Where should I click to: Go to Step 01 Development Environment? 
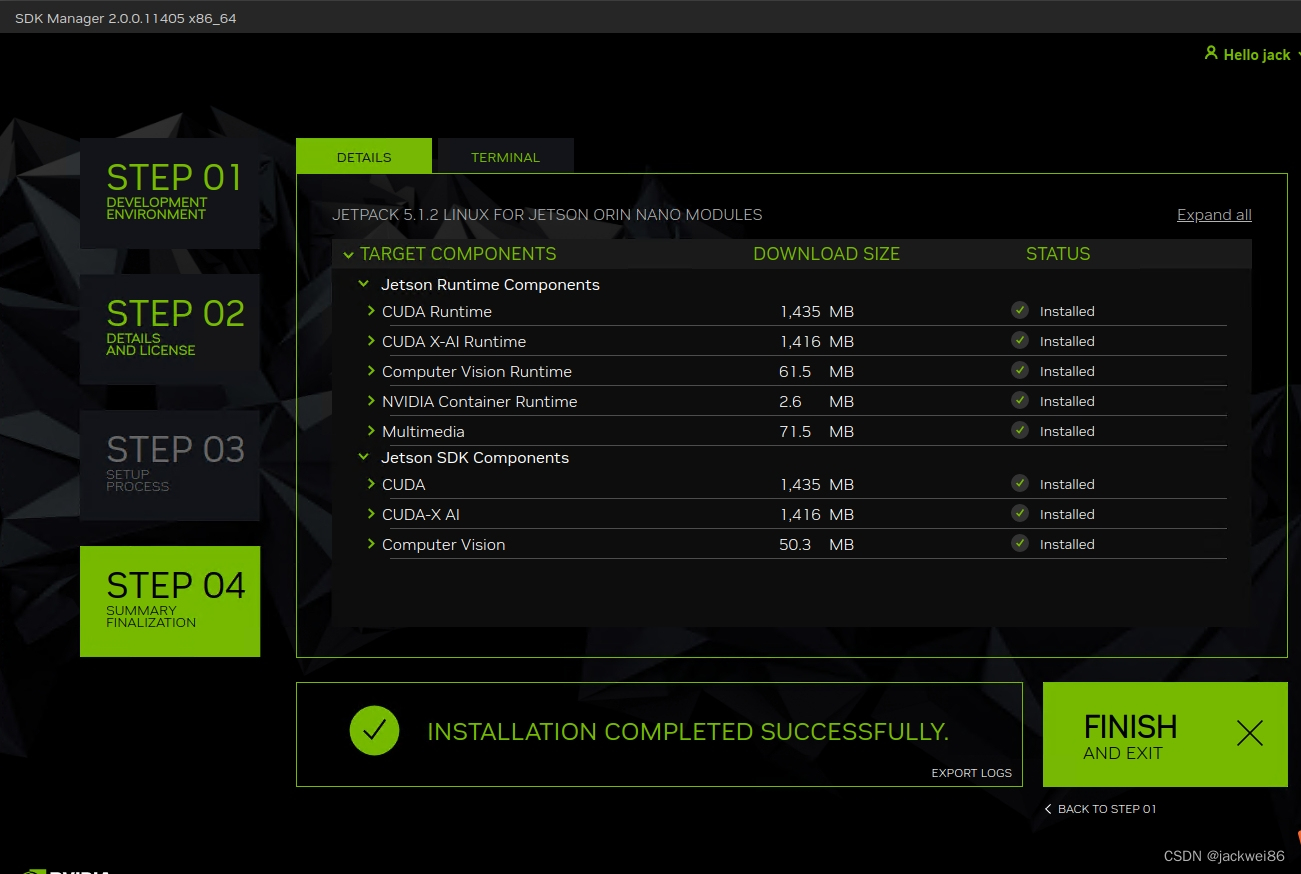click(x=170, y=193)
